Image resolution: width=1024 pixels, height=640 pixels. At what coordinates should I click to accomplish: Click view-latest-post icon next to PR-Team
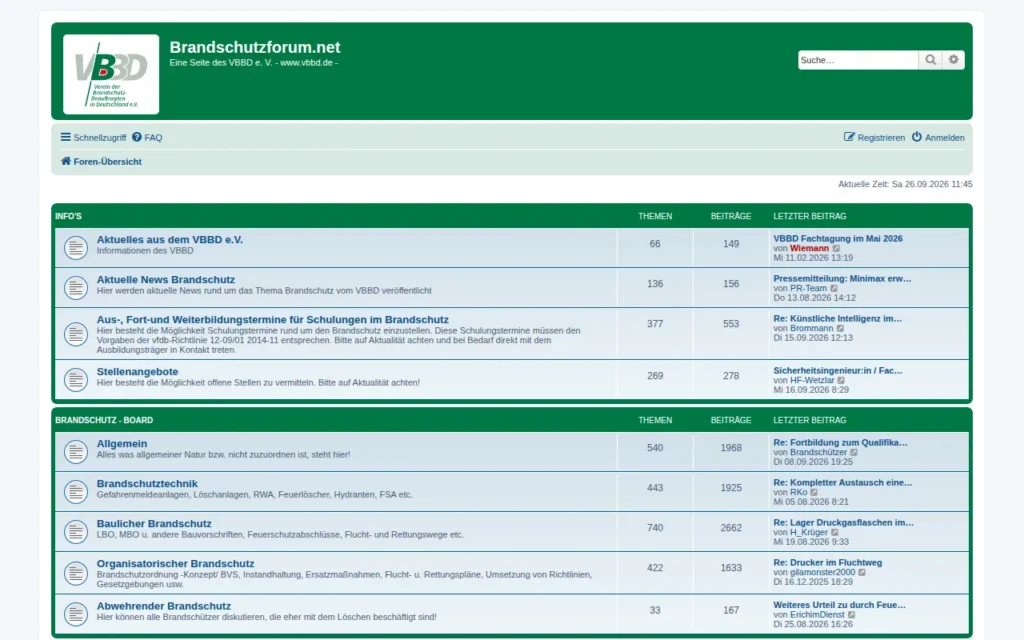pos(834,289)
